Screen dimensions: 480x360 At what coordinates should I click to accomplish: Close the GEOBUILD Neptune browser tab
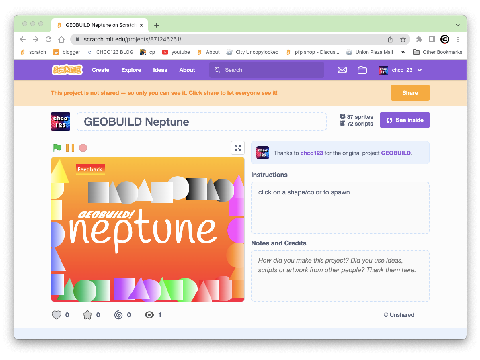pyautogui.click(x=141, y=25)
